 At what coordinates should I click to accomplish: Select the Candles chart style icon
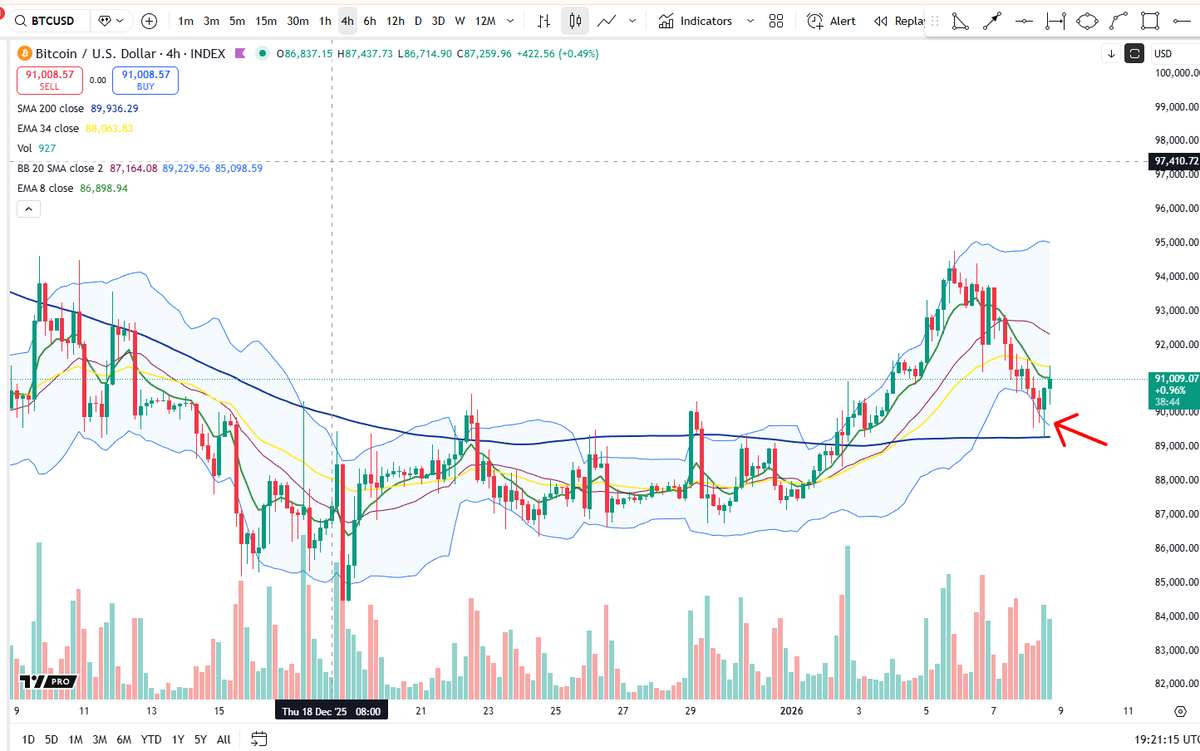click(x=575, y=20)
